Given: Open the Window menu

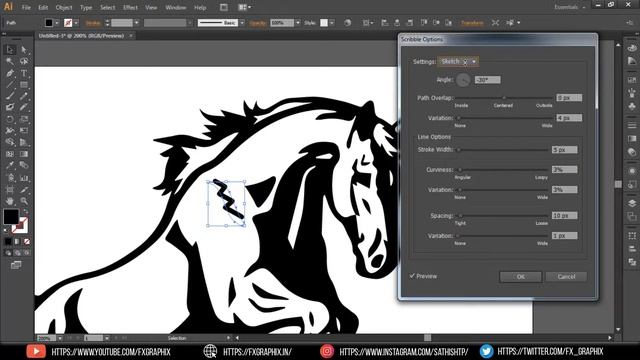Looking at the screenshot, I should [x=176, y=7].
